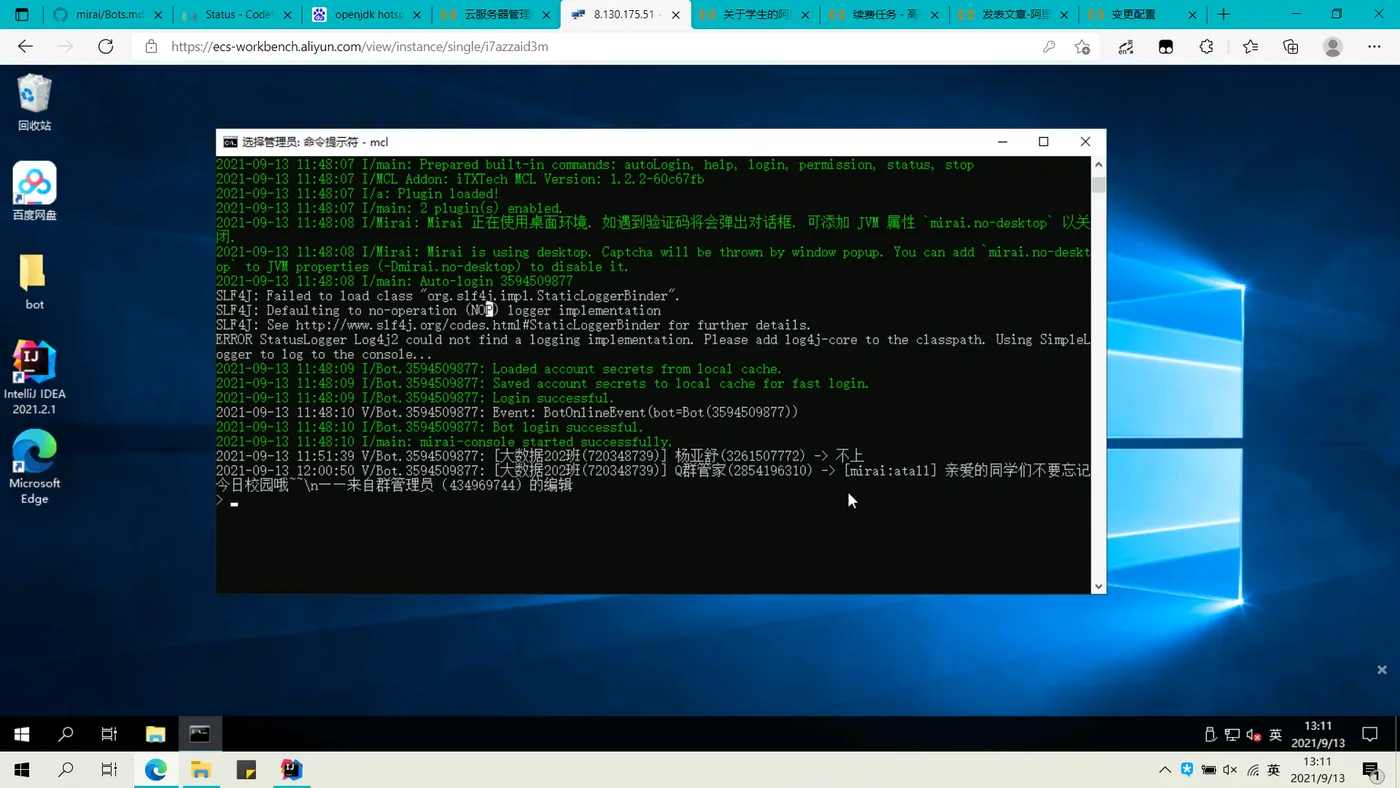Open the Baidu Netdisk desktop shortcut

pyautogui.click(x=34, y=191)
